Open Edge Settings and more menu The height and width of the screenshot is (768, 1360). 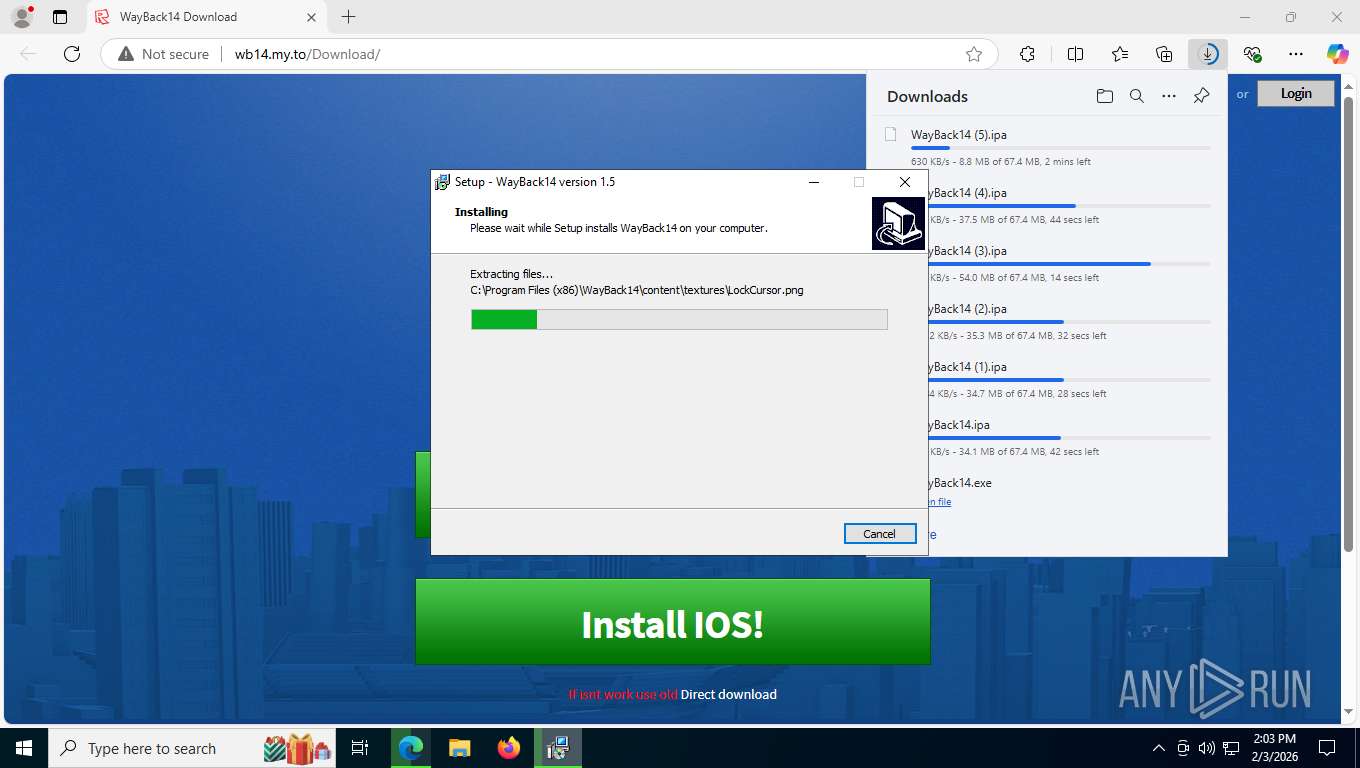(1296, 54)
